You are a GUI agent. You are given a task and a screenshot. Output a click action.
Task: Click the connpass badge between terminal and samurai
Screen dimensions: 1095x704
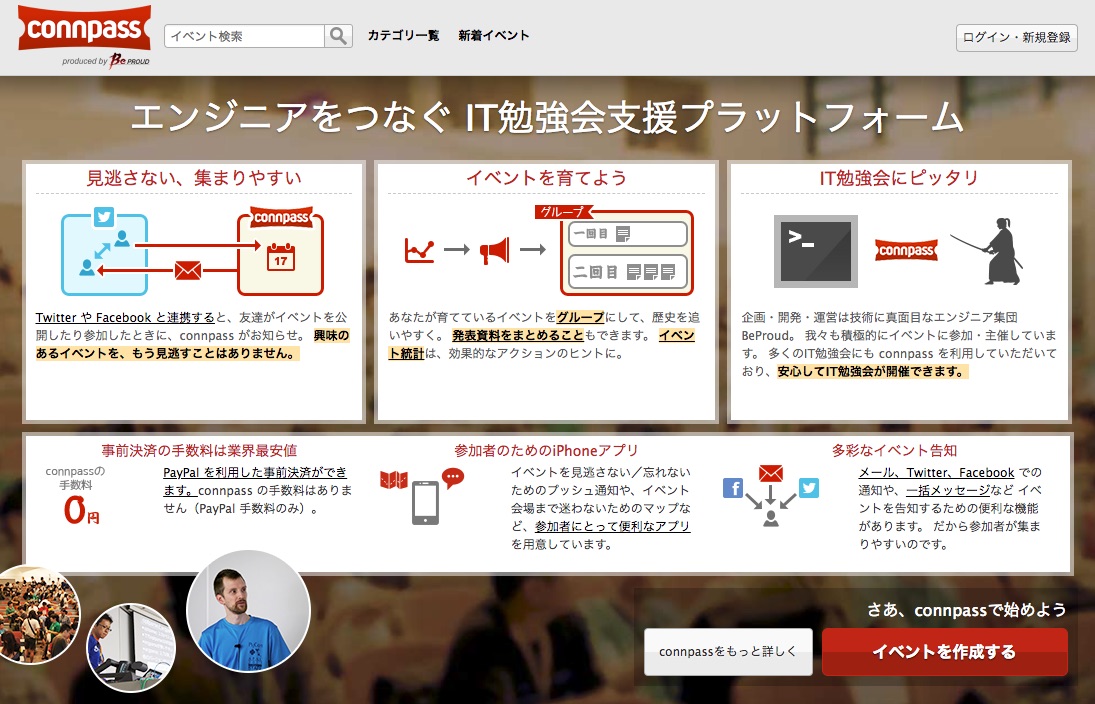(x=906, y=250)
